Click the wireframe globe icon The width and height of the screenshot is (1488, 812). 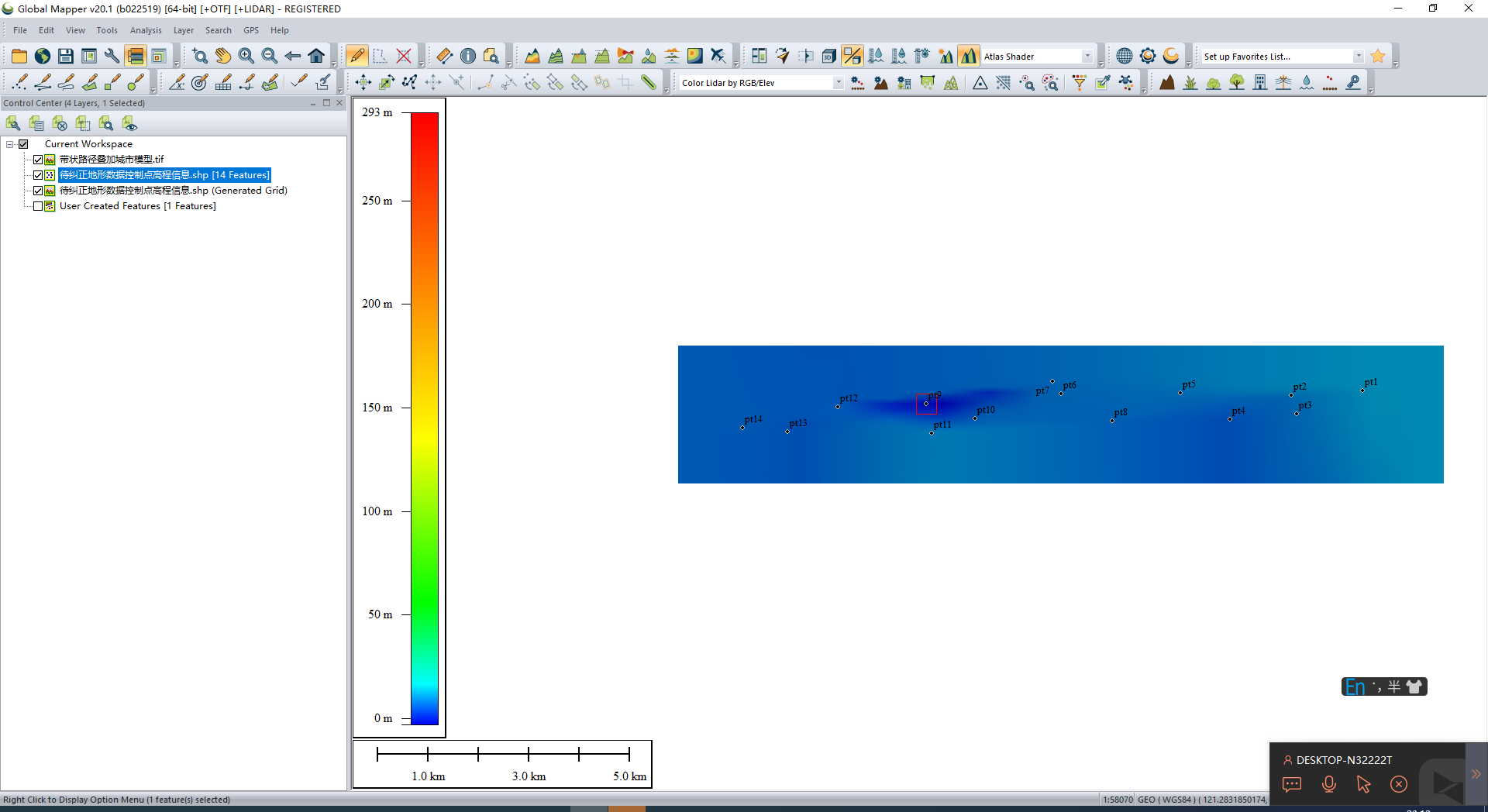click(x=1125, y=56)
